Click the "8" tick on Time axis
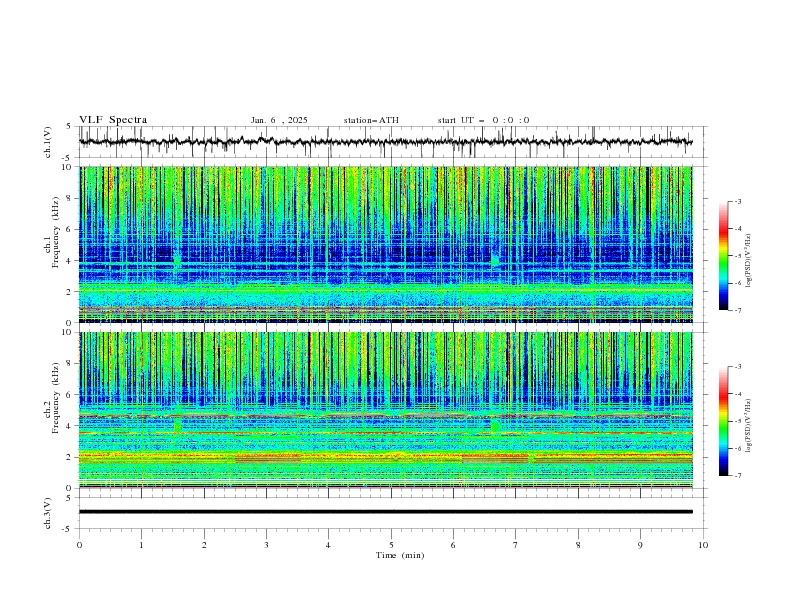 click(x=578, y=545)
